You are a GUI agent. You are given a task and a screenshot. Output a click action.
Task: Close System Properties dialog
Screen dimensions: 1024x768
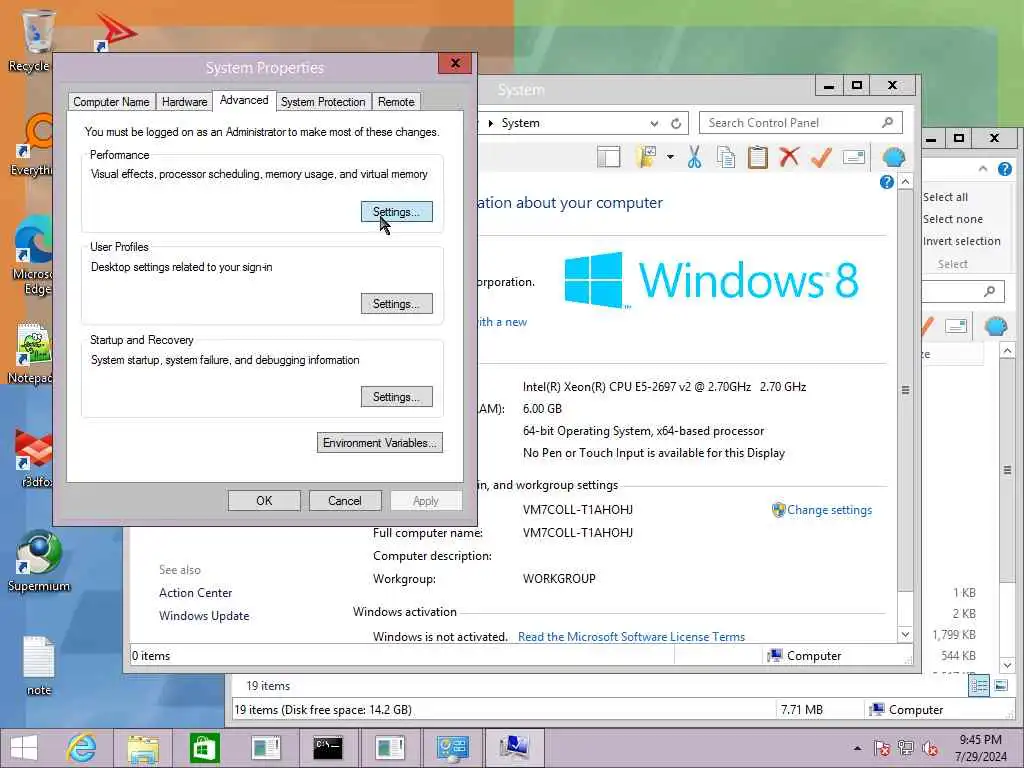coord(455,63)
